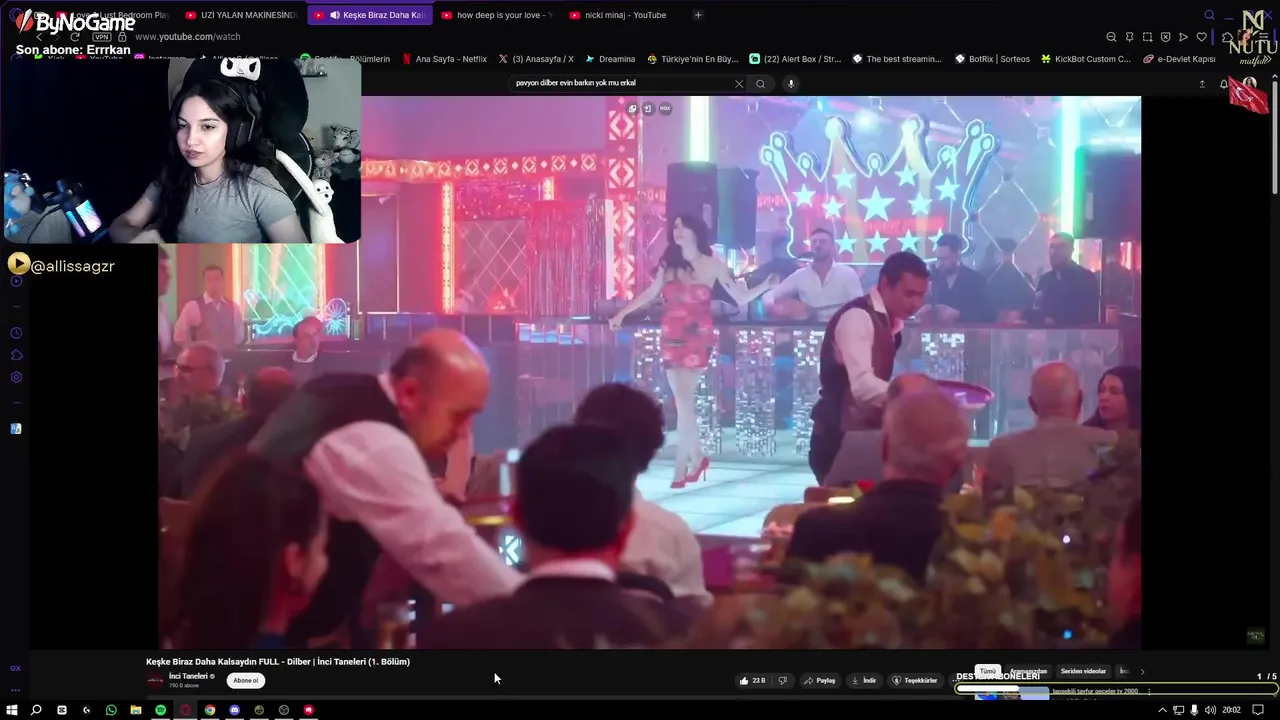Open YouTube notifications bell
Screen dimensions: 1280x720
point(1223,84)
